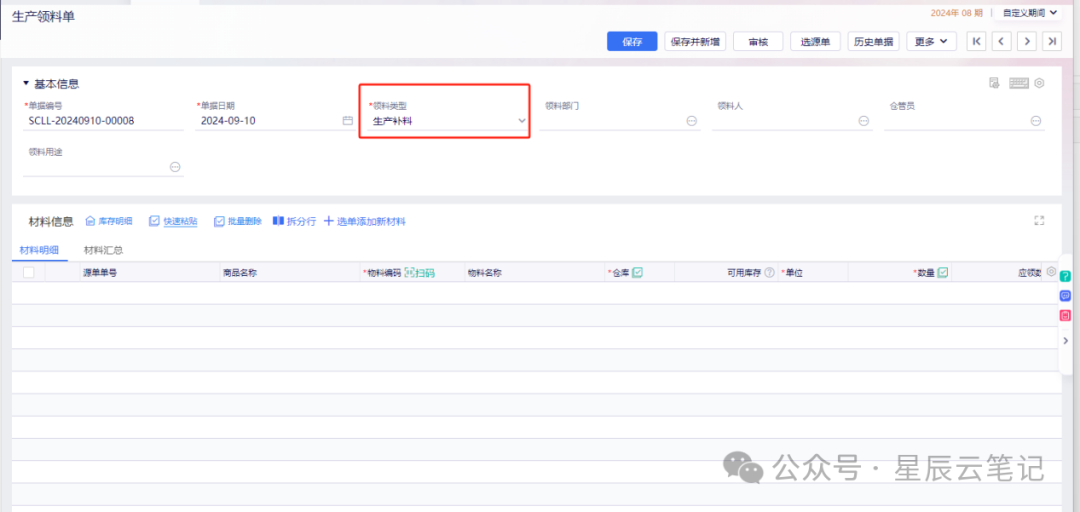The height and width of the screenshot is (512, 1080).
Task: Click the 扫码 scan code icon
Action: tap(419, 273)
